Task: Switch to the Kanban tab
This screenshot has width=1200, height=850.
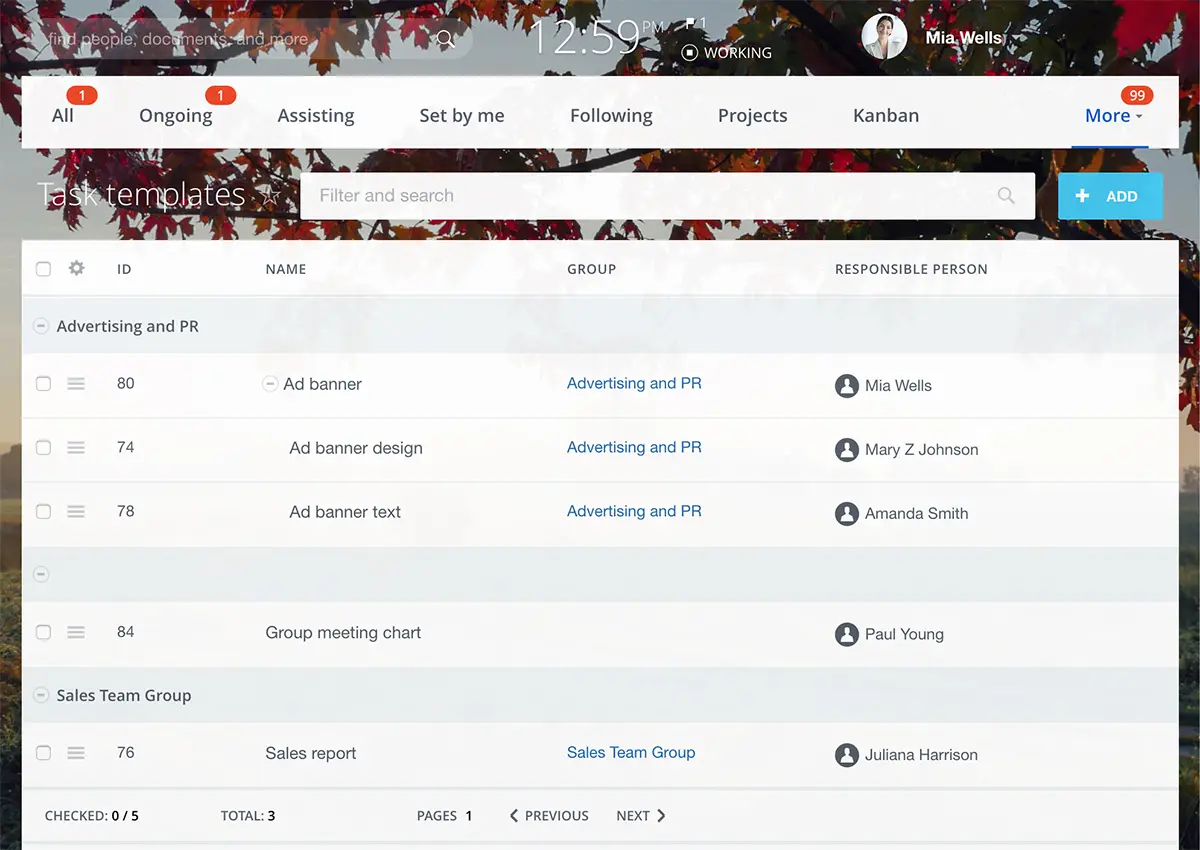Action: [x=885, y=116]
